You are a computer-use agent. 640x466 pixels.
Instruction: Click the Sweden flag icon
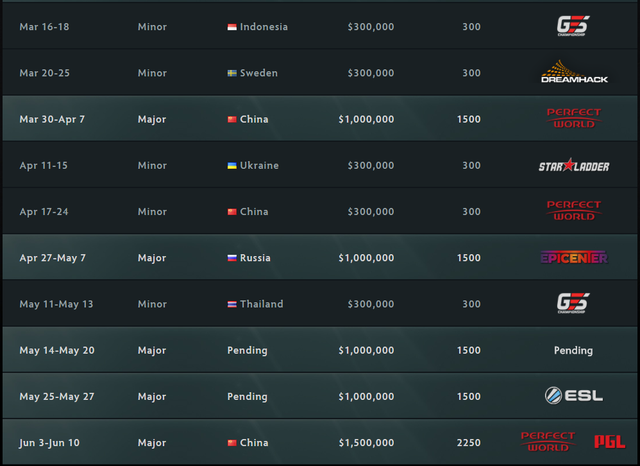coord(232,73)
